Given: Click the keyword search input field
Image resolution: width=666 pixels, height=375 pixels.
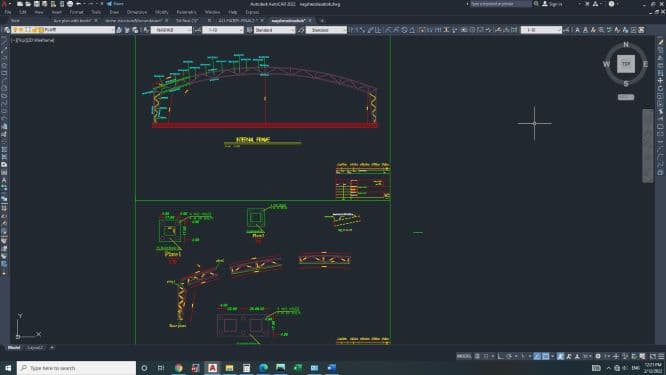Looking at the screenshot, I should coord(500,4).
